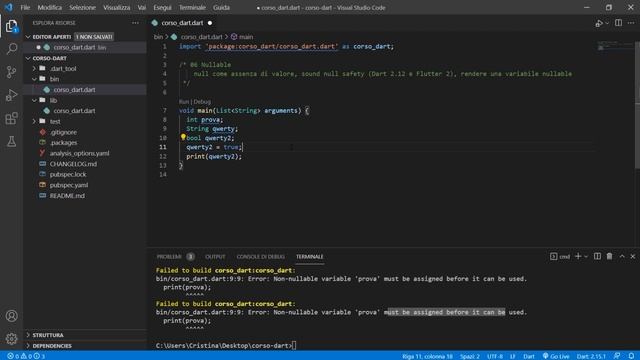
Task: Open the Accounts icon in activity bar
Action: point(11,316)
